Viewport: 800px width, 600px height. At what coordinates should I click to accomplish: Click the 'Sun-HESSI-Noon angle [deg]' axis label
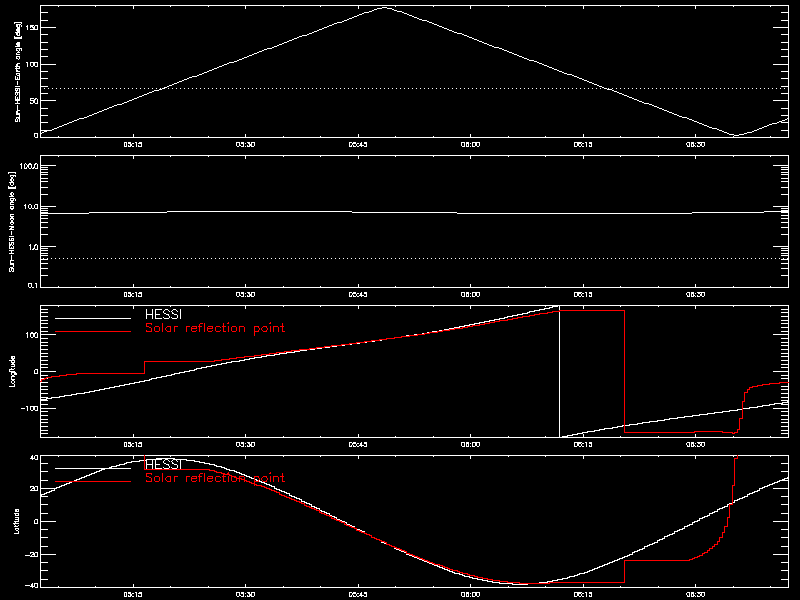[x=12, y=221]
